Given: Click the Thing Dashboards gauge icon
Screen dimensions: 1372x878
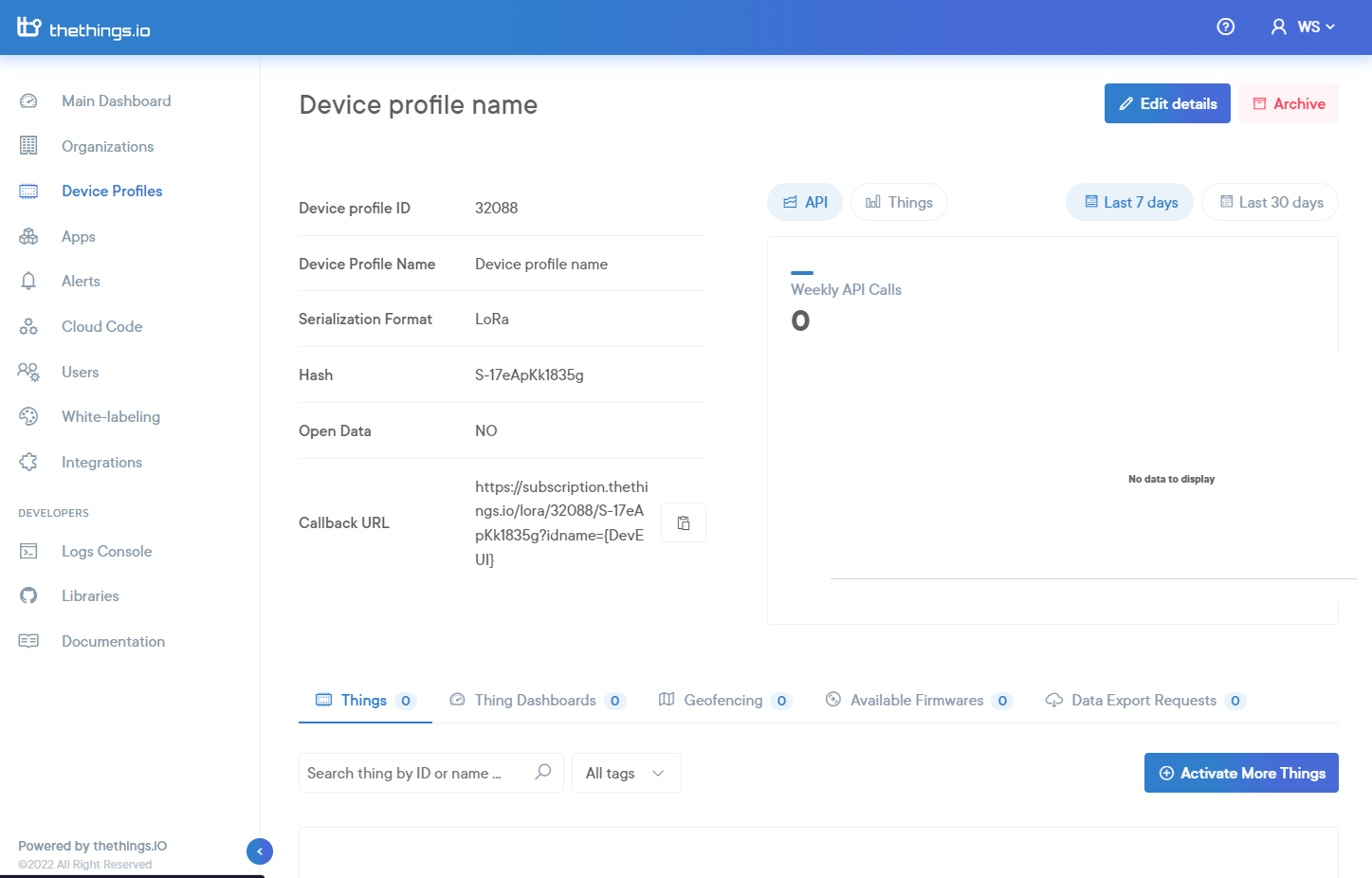Looking at the screenshot, I should (457, 700).
